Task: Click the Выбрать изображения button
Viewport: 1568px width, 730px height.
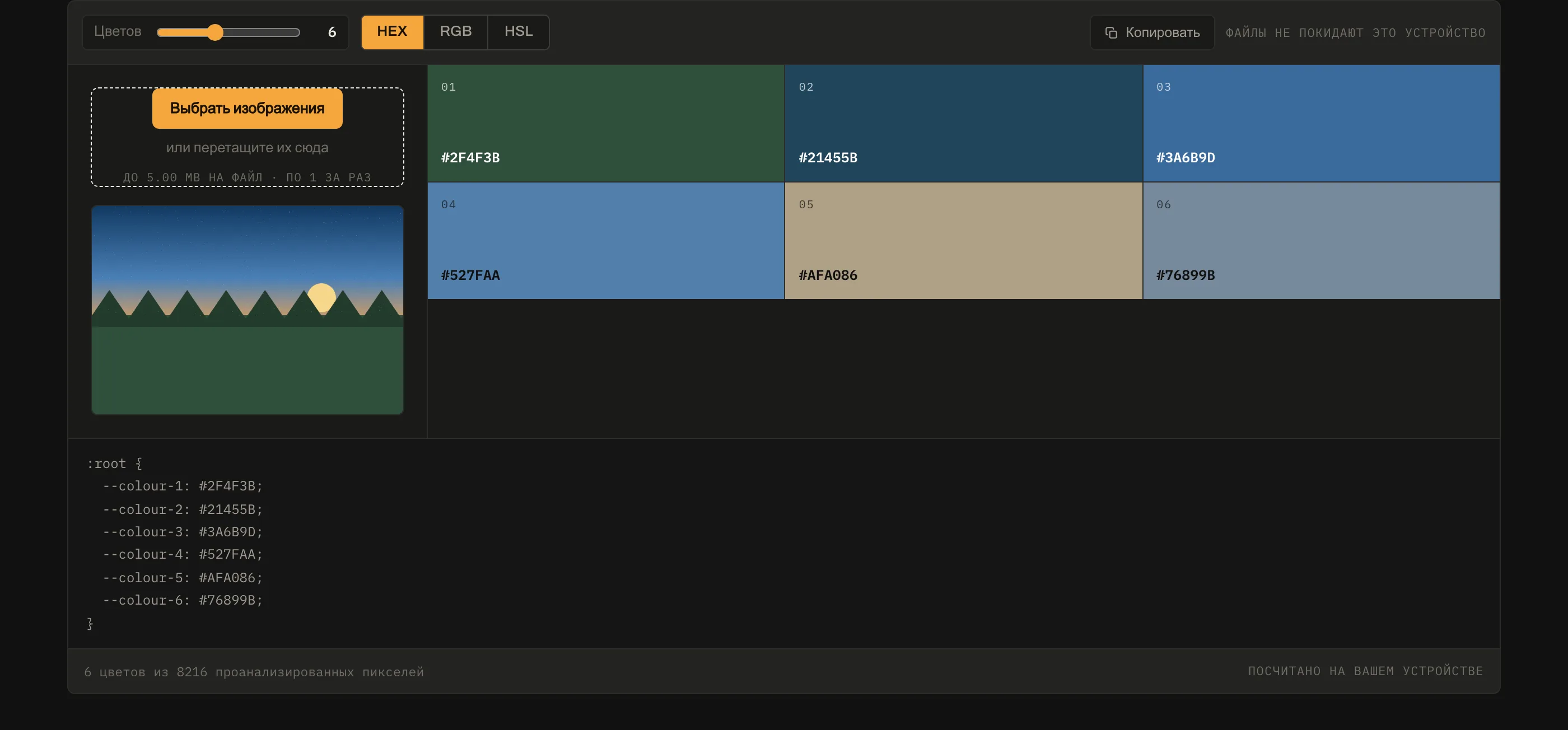Action: 247,108
